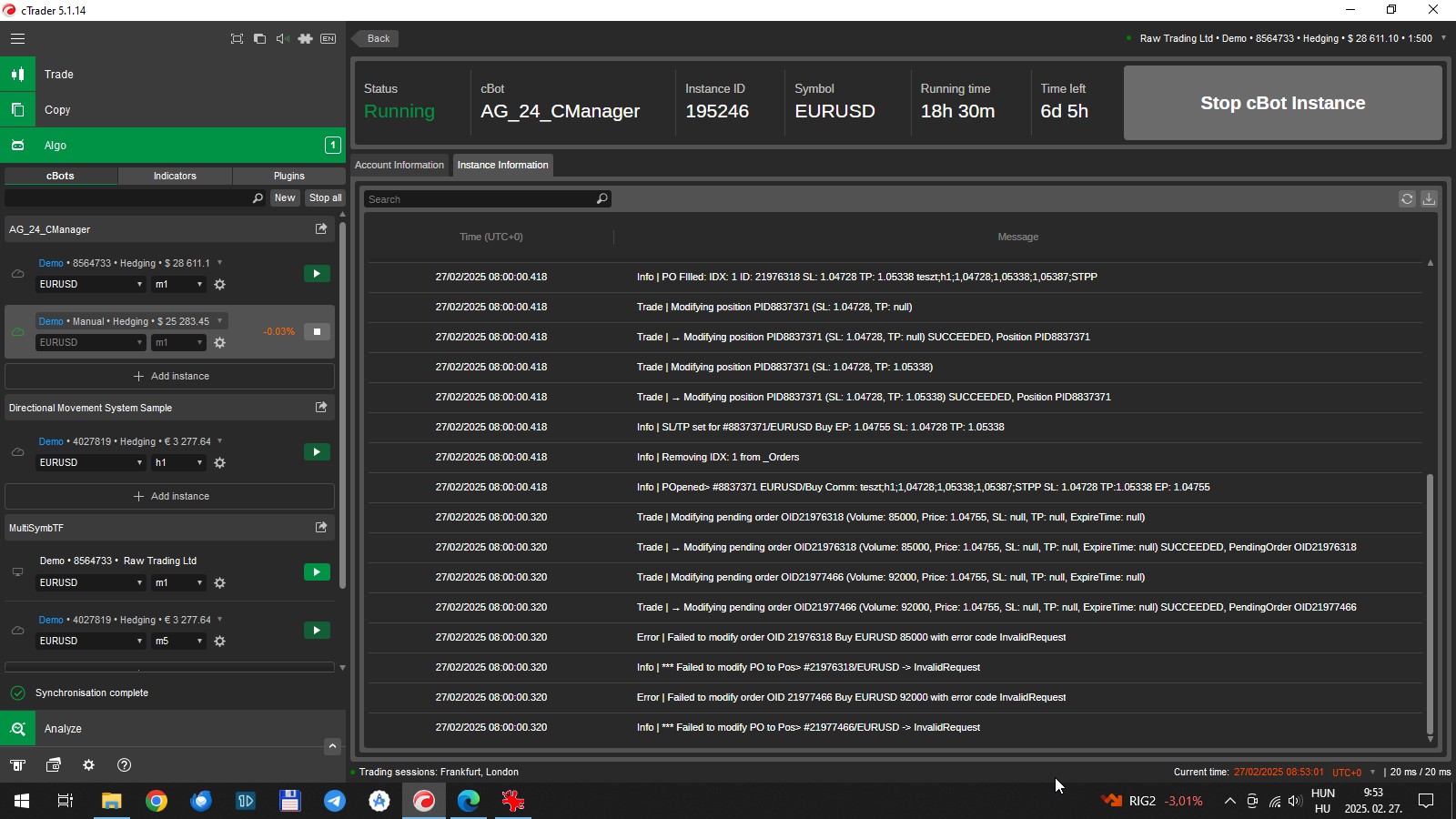Image resolution: width=1456 pixels, height=819 pixels.
Task: Expand account dropdown of MultiSymbTF € 3 277.64 instance
Action: pos(219,620)
